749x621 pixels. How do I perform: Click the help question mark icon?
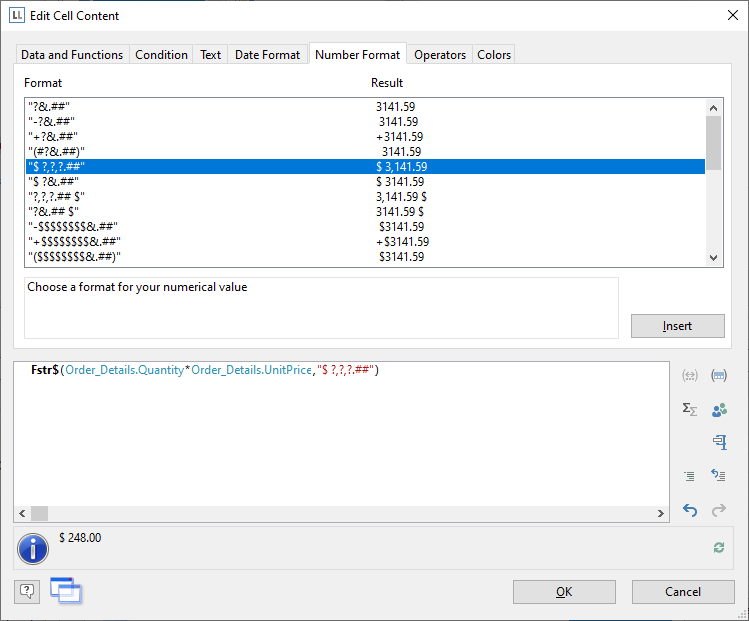[x=27, y=592]
